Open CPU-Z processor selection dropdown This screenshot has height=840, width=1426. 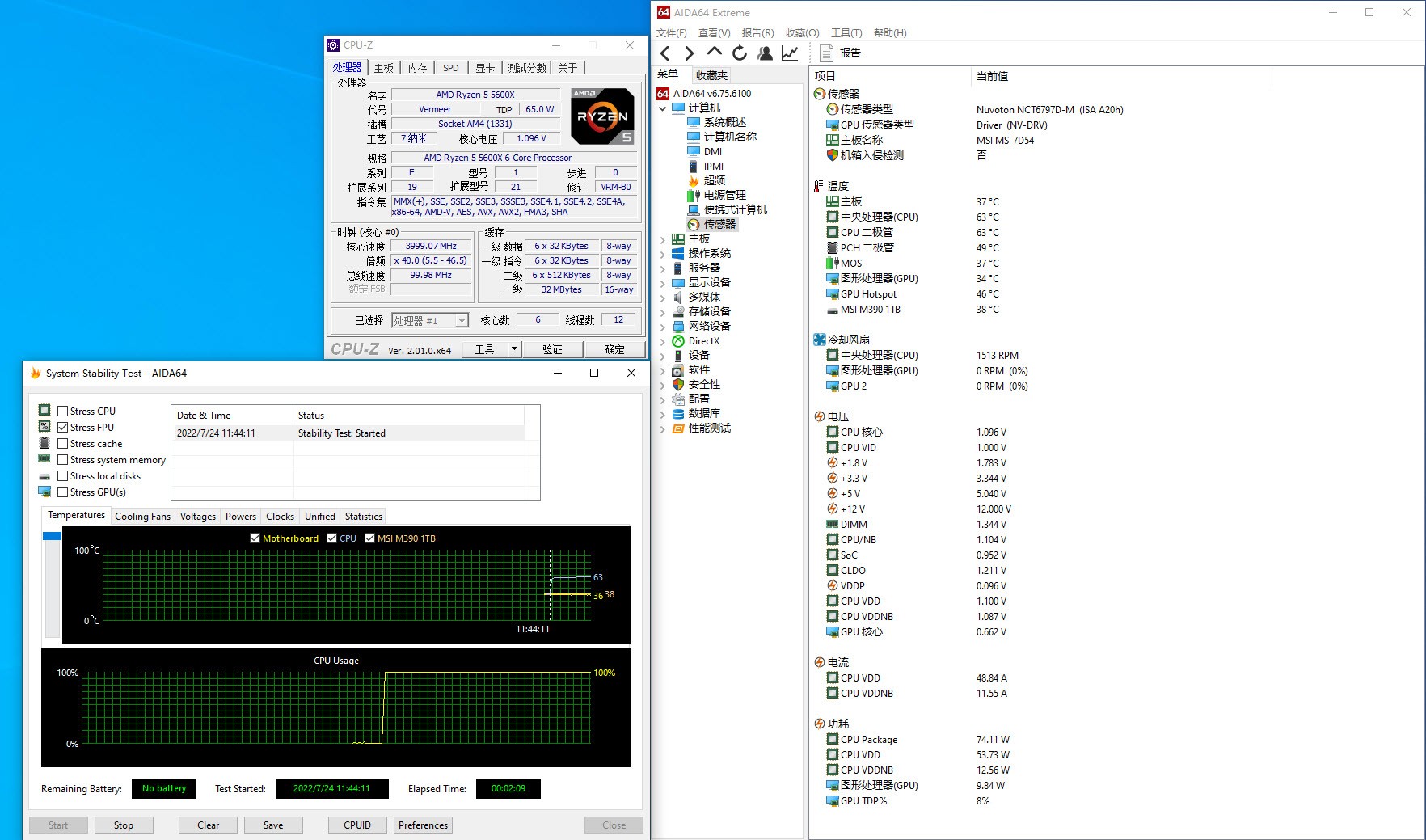coord(462,321)
